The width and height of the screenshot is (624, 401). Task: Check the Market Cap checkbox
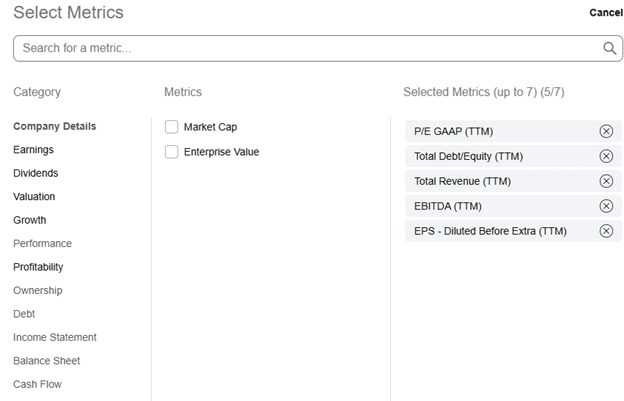172,127
